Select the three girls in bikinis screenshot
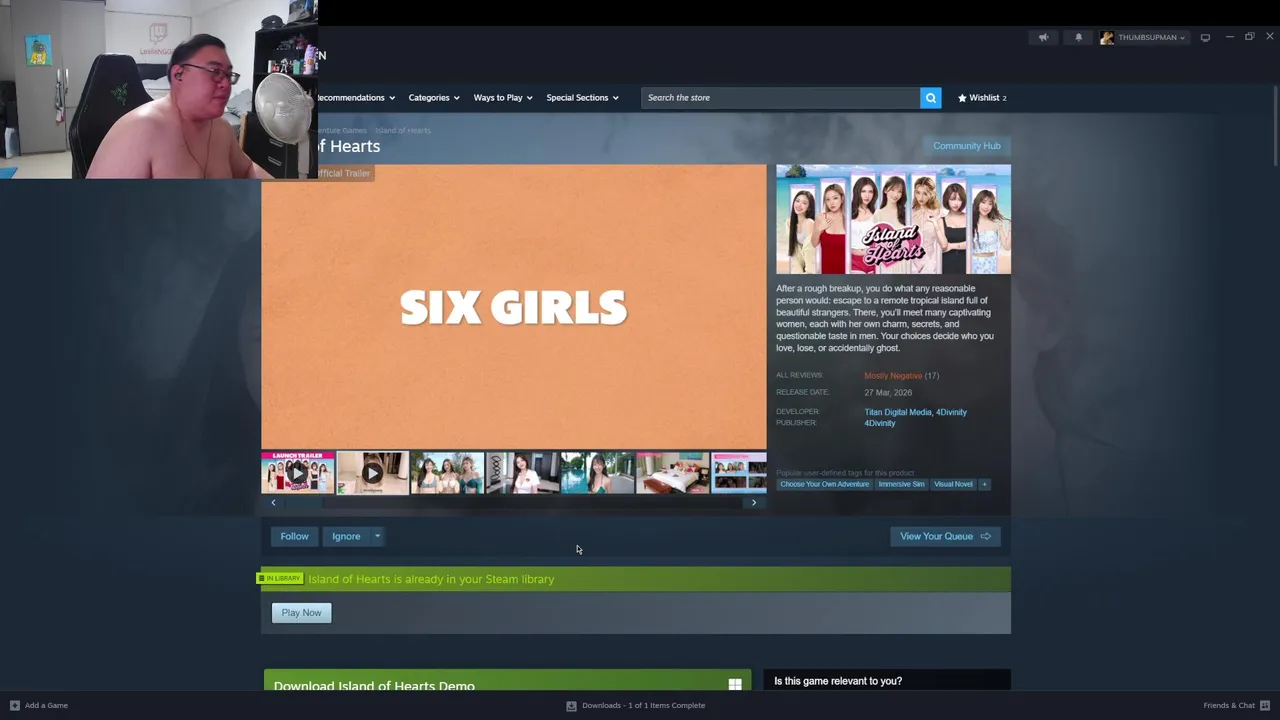Screen dimensions: 1280x720 click(x=447, y=473)
